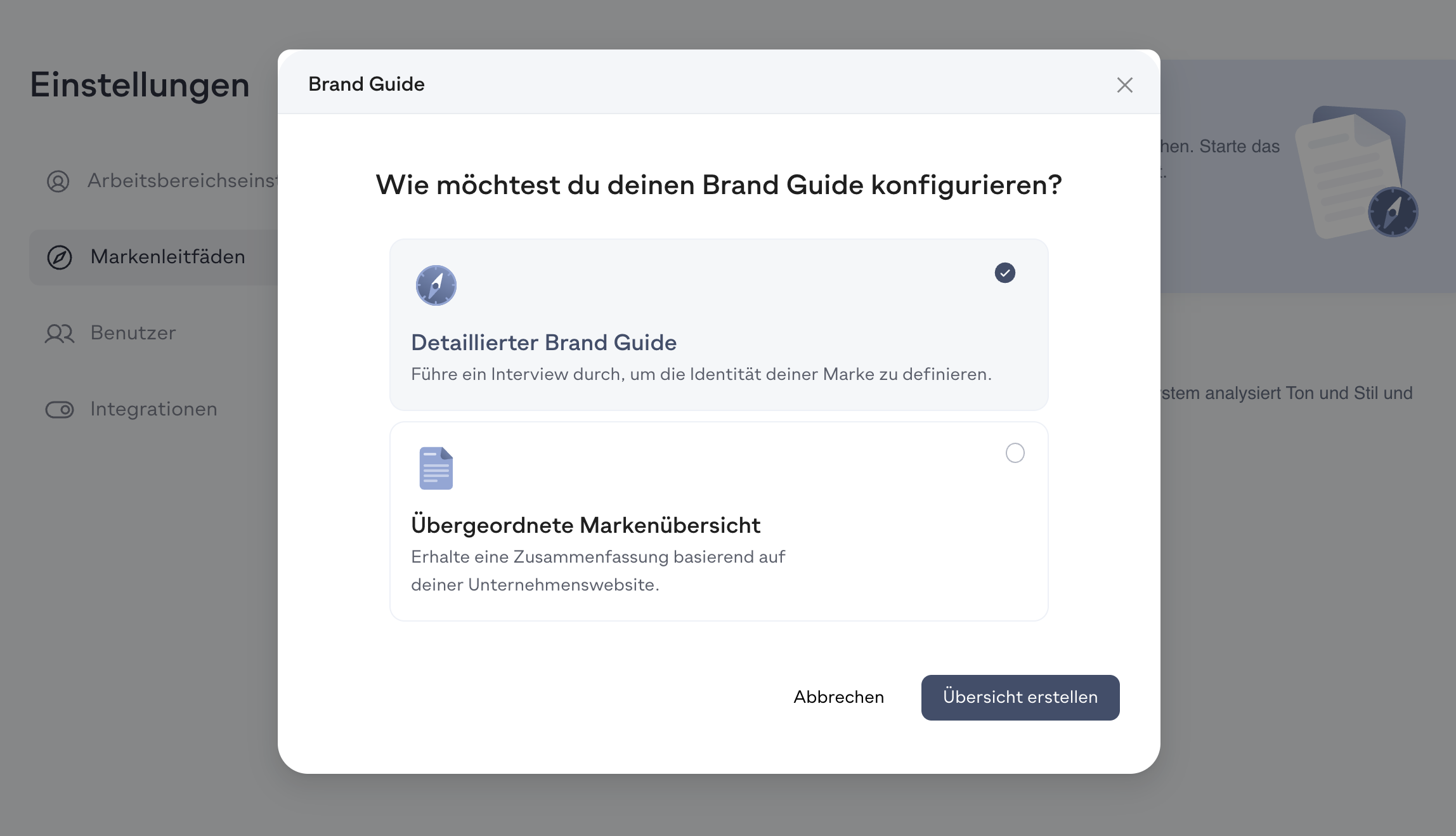
Task: Click the users icon beside Benutzer
Action: pyautogui.click(x=60, y=334)
